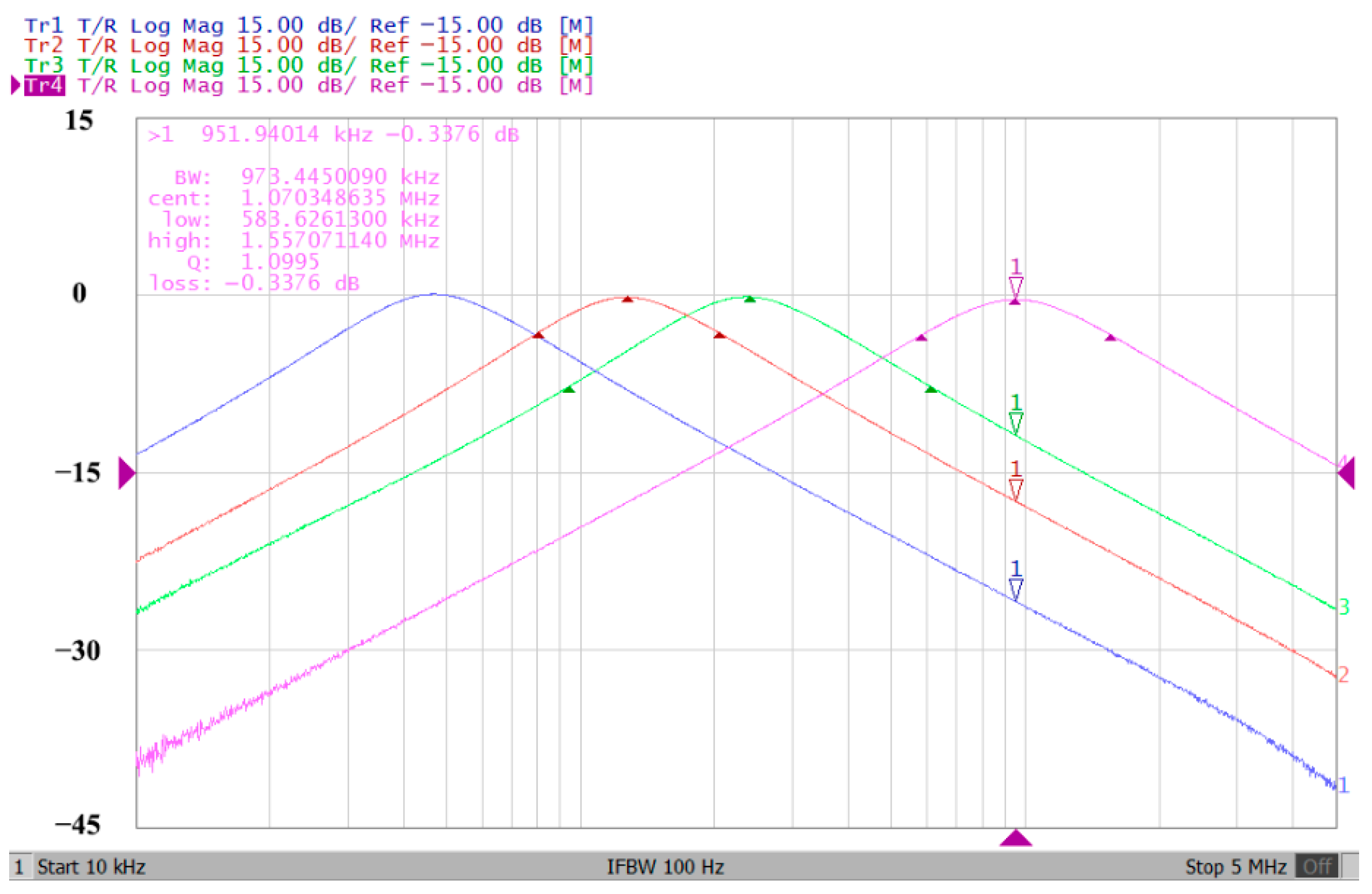This screenshot has height=894, width=1372.
Task: Click the [M] memory indicator of Tr1
Action: coord(576,25)
